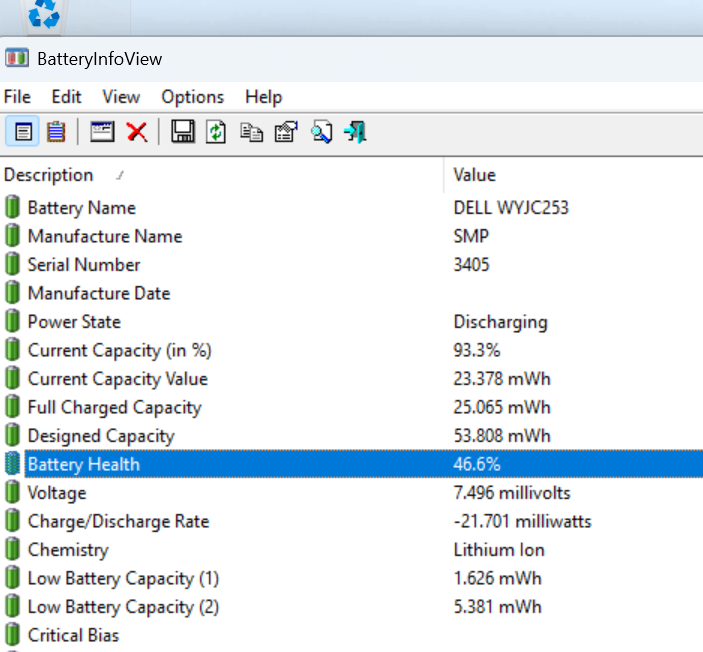Click the 5.381 mWh value
703x652 pixels.
(x=497, y=607)
